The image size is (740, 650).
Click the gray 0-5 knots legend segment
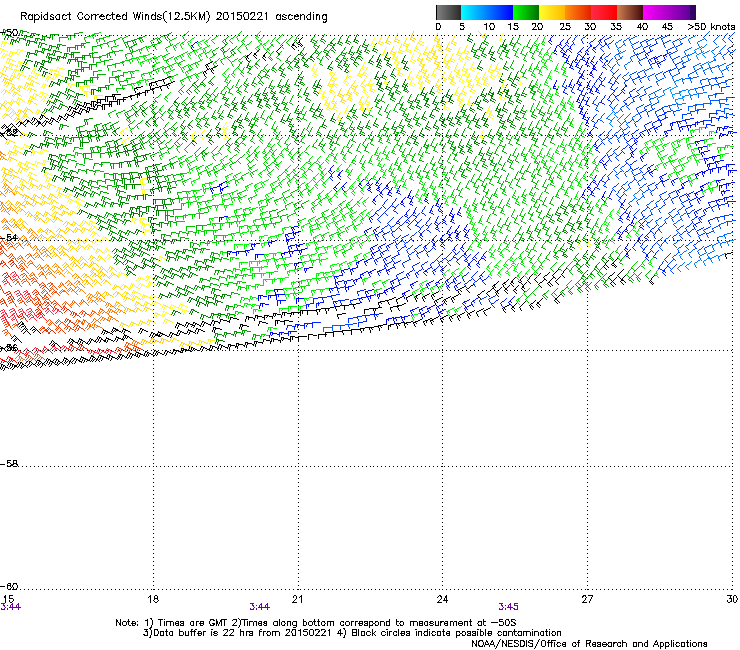coord(448,12)
